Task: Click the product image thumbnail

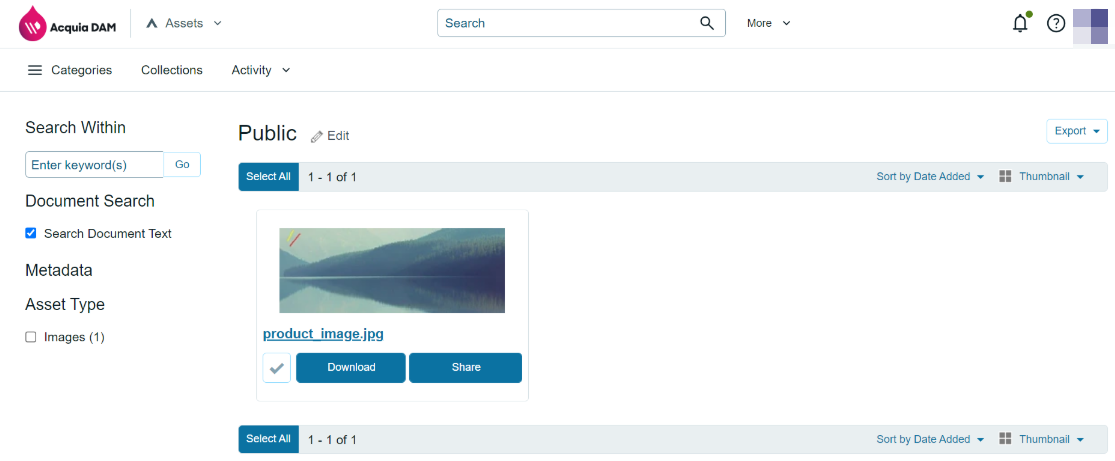Action: point(392,270)
